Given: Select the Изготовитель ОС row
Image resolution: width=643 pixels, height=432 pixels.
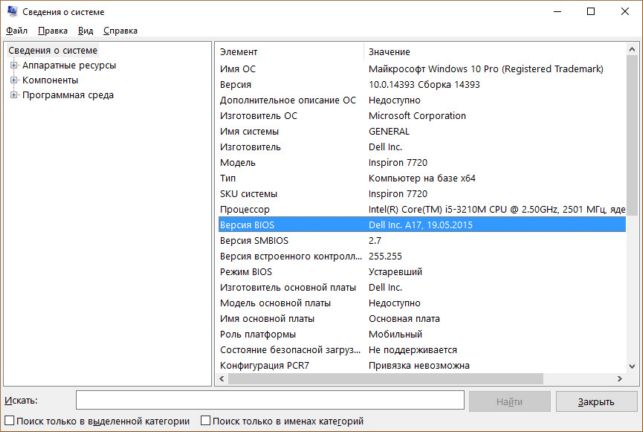Looking at the screenshot, I should [x=422, y=116].
